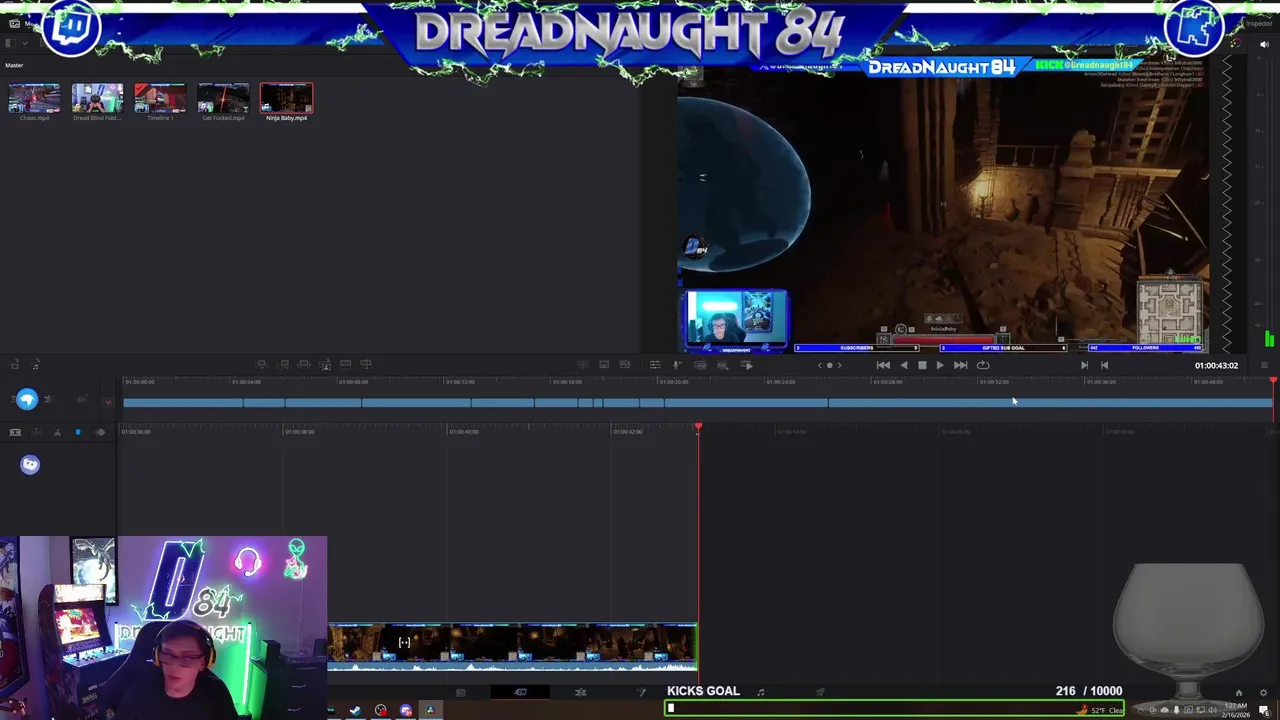Select the video clip in the lower timeline

click(512, 646)
